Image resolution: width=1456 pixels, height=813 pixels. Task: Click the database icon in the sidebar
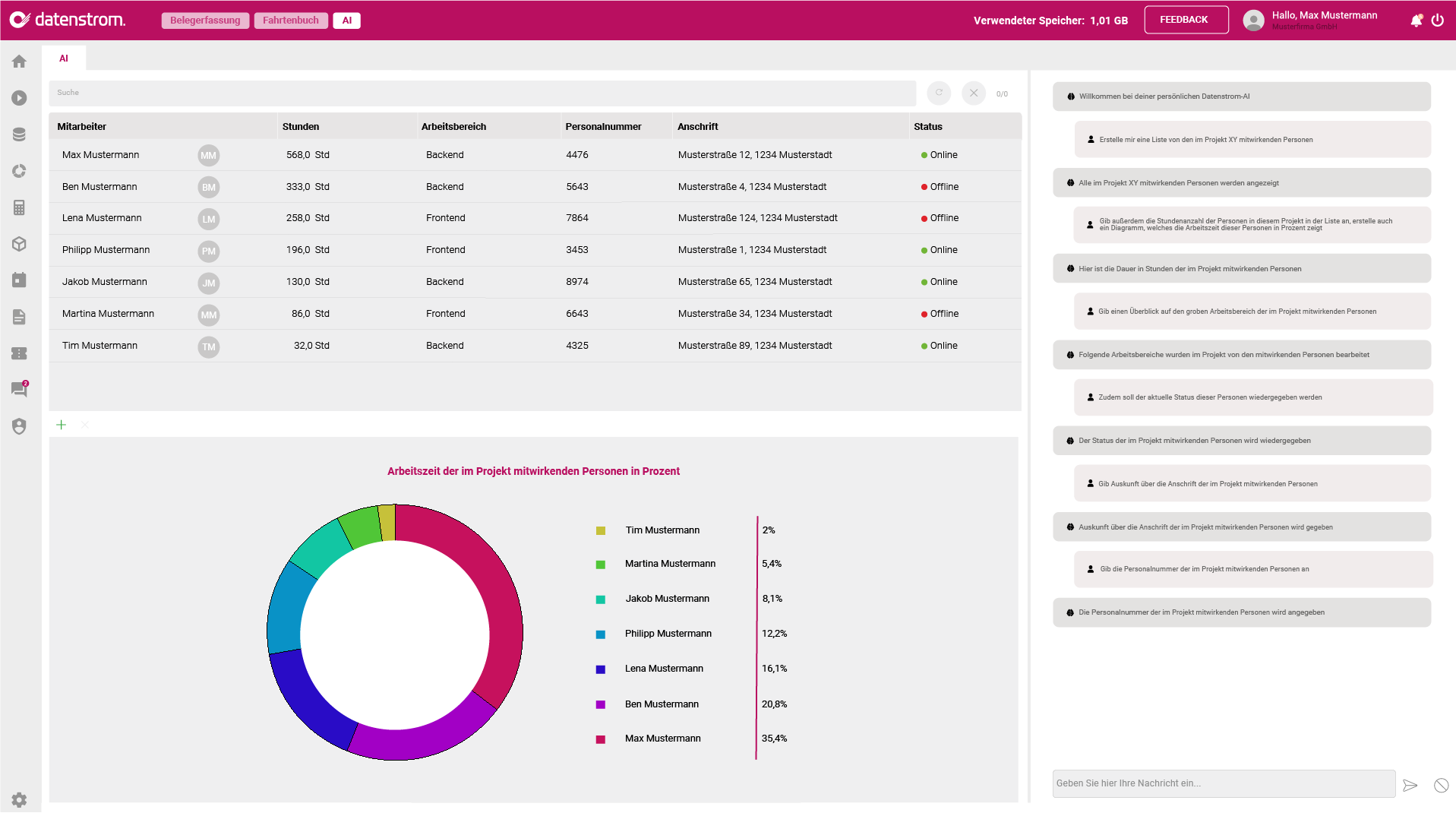(x=19, y=134)
